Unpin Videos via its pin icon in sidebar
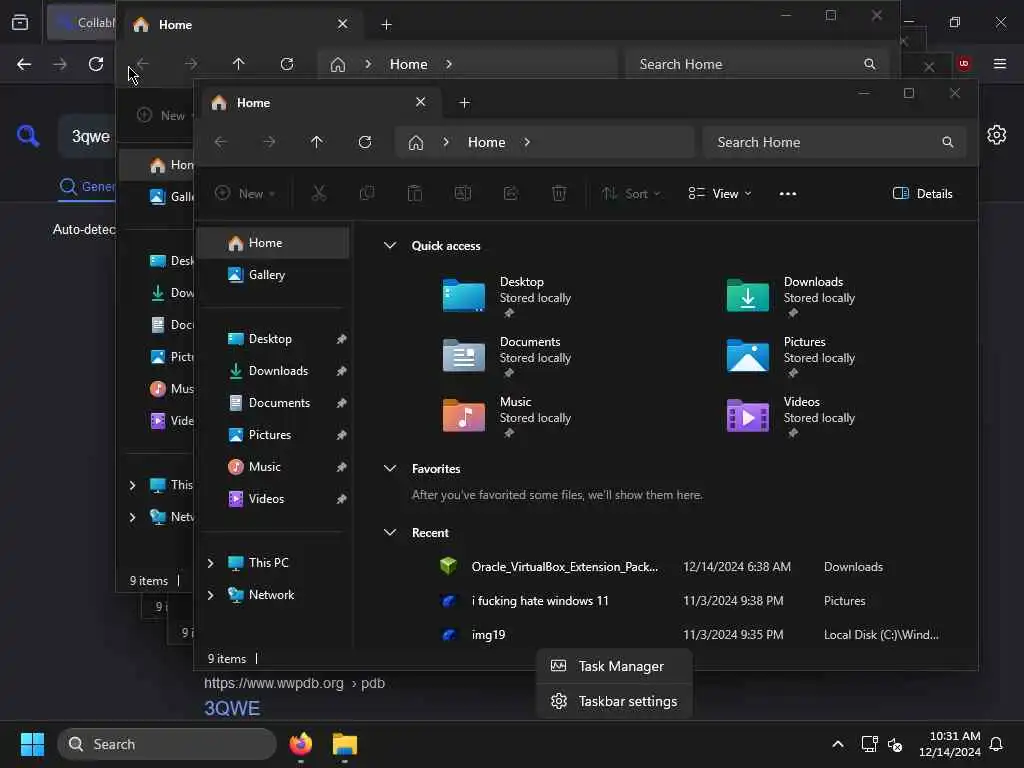Screen dimensions: 1024x768 [x=341, y=499]
